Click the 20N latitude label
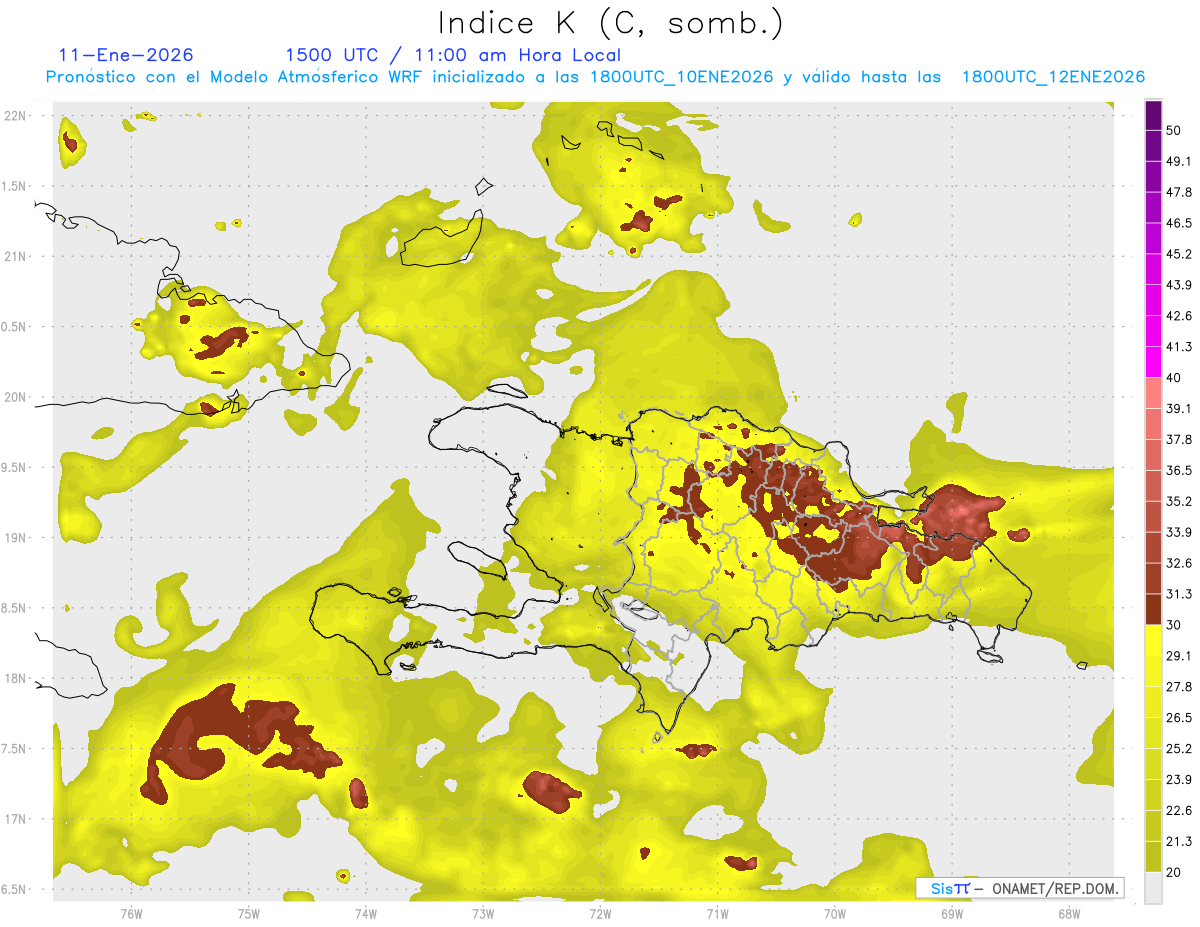The width and height of the screenshot is (1200, 927). (x=15, y=397)
